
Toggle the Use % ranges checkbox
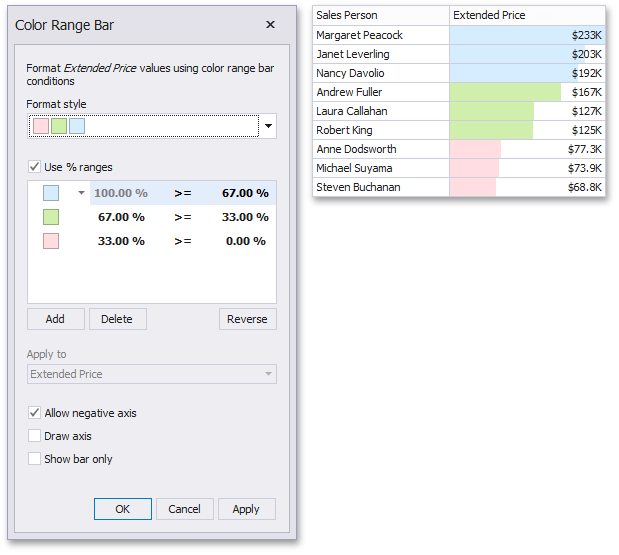click(x=36, y=167)
